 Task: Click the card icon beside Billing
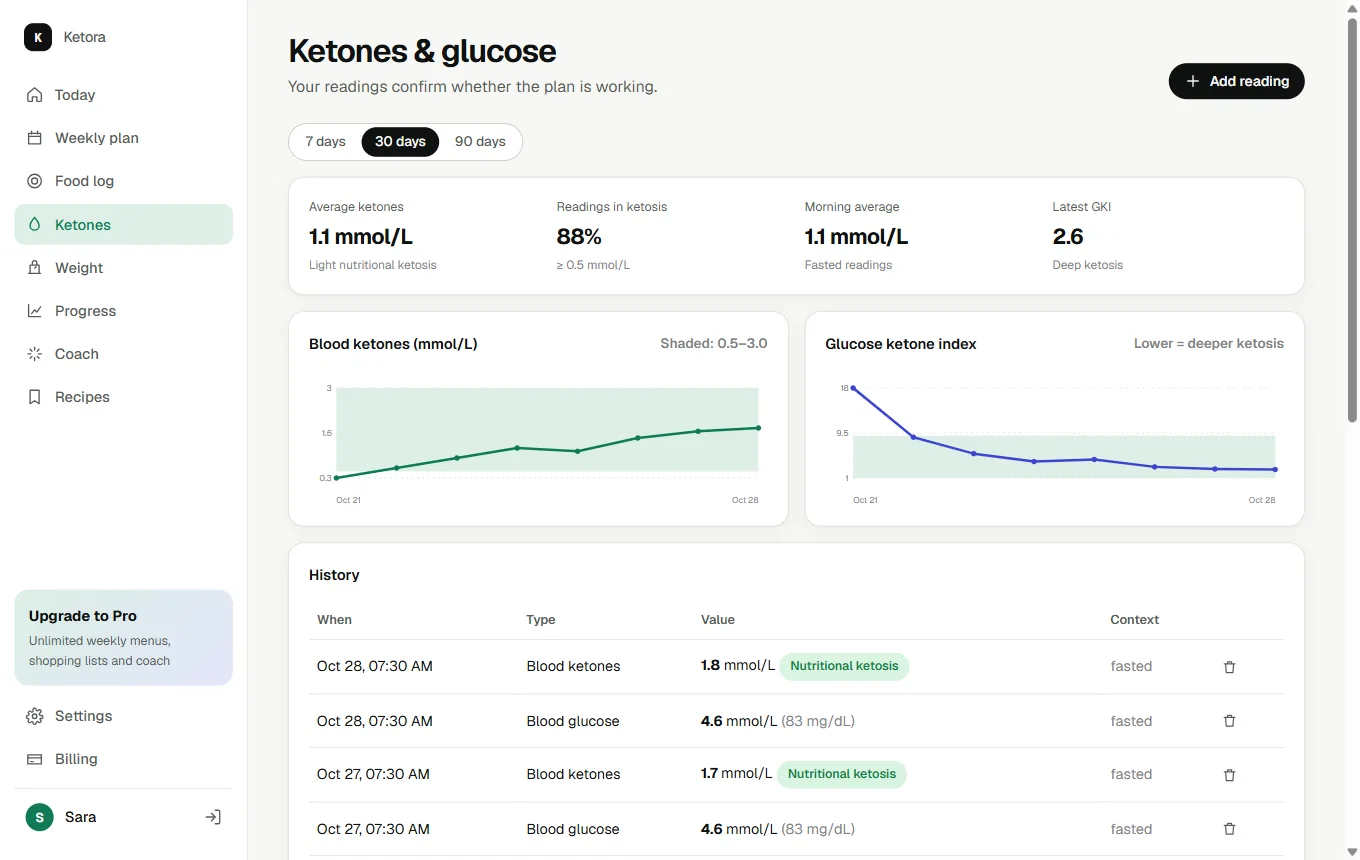click(x=35, y=759)
